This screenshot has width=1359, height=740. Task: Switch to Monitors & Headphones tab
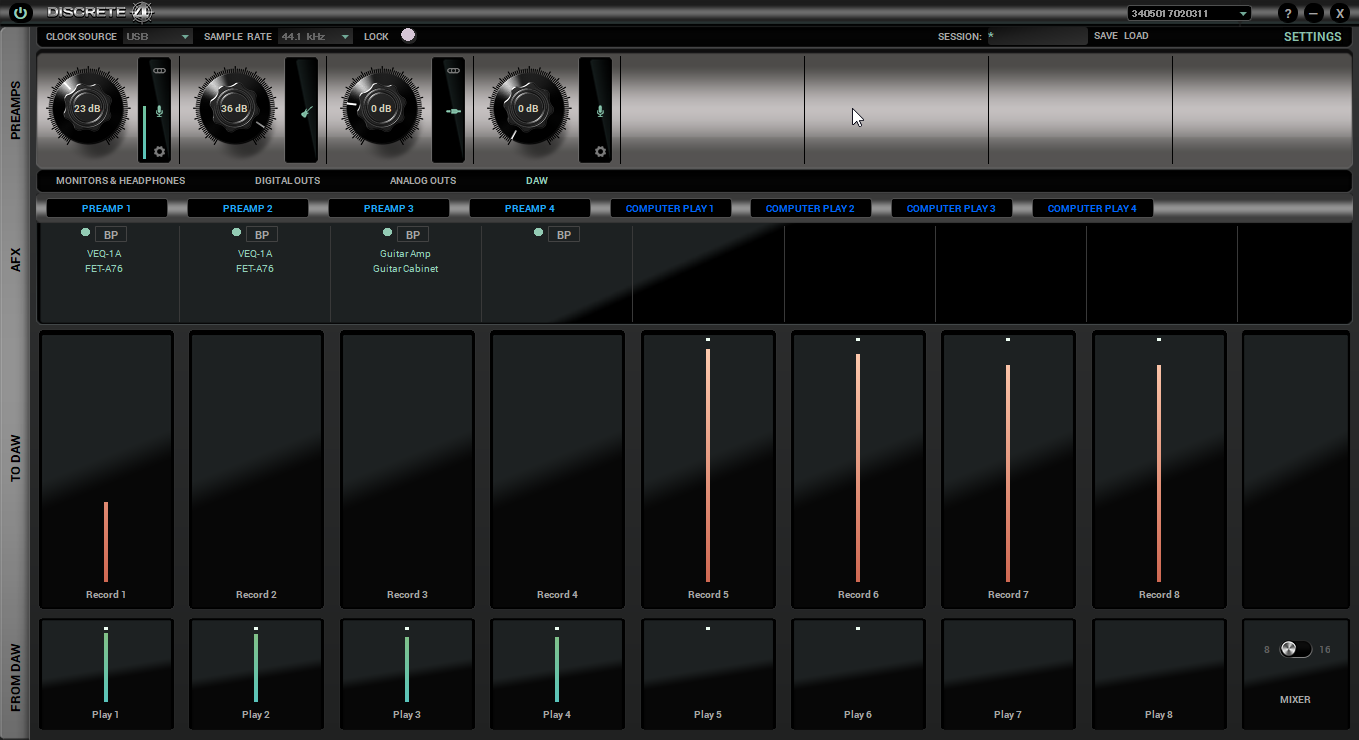tap(120, 181)
